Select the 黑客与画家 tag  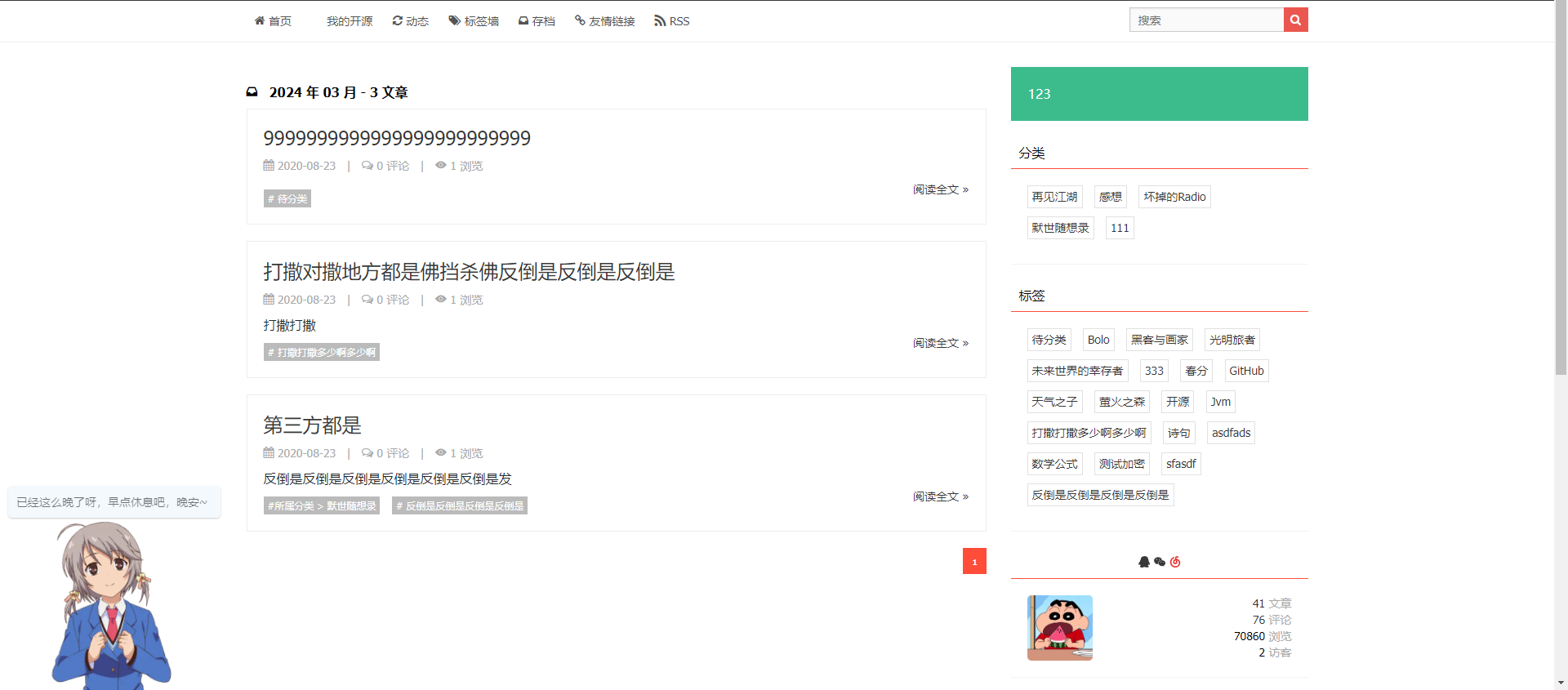point(1160,340)
